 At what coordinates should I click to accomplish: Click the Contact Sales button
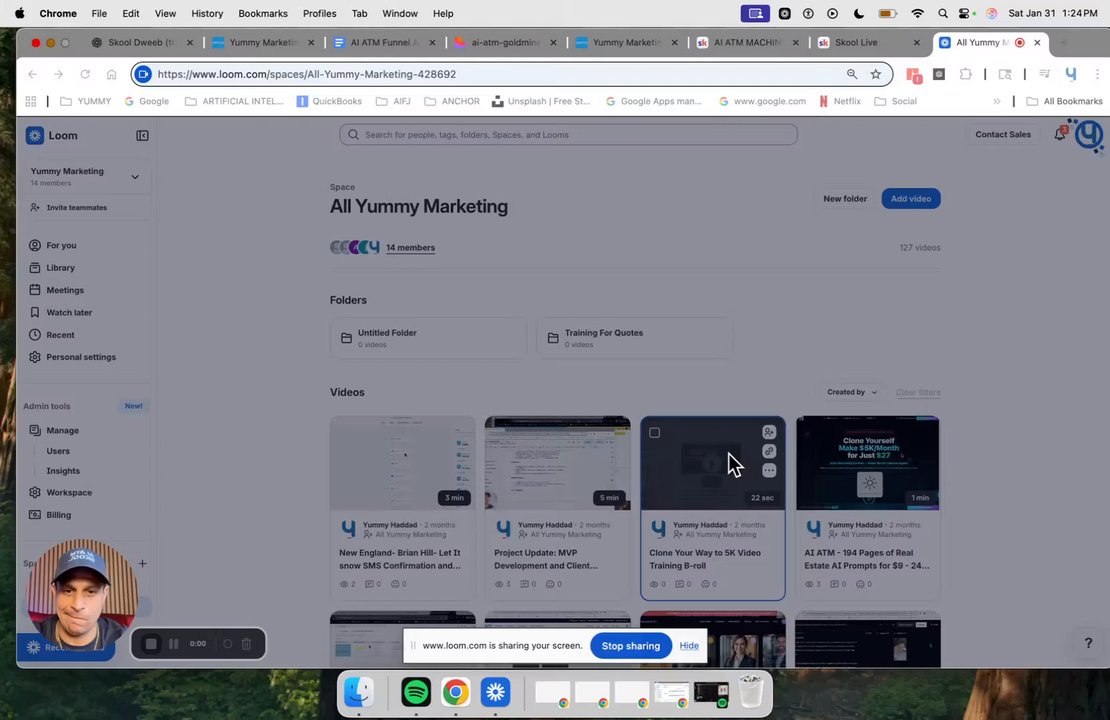[1002, 135]
